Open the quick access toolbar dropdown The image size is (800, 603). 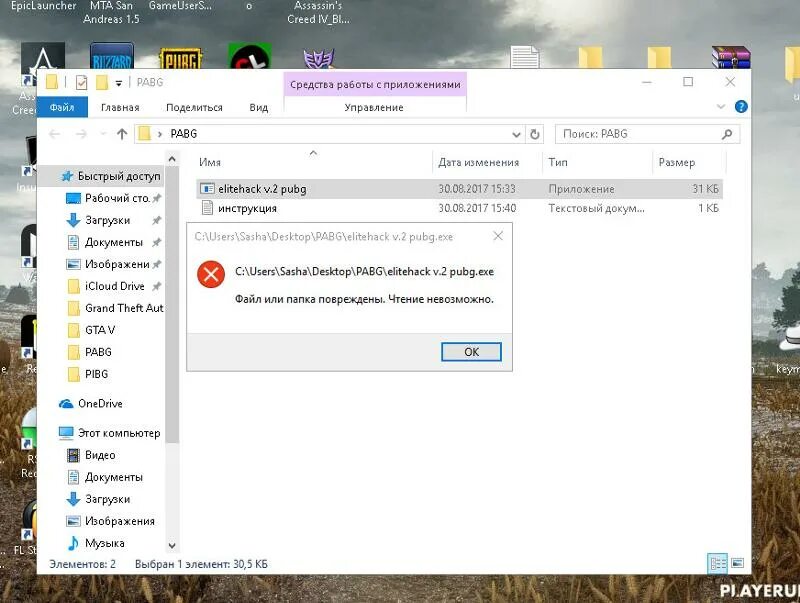pyautogui.click(x=118, y=83)
